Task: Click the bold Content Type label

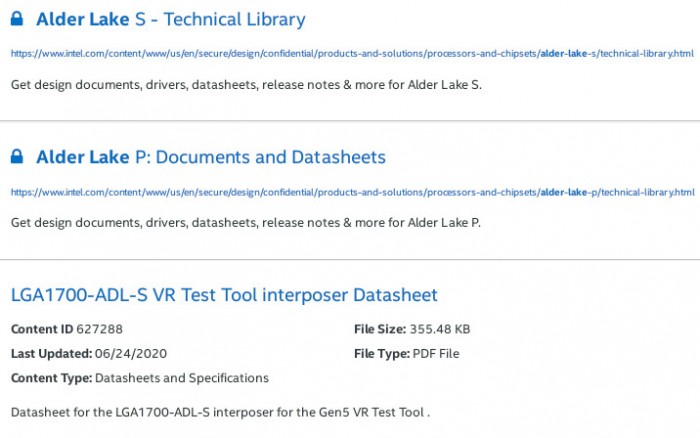Action: (x=51, y=378)
